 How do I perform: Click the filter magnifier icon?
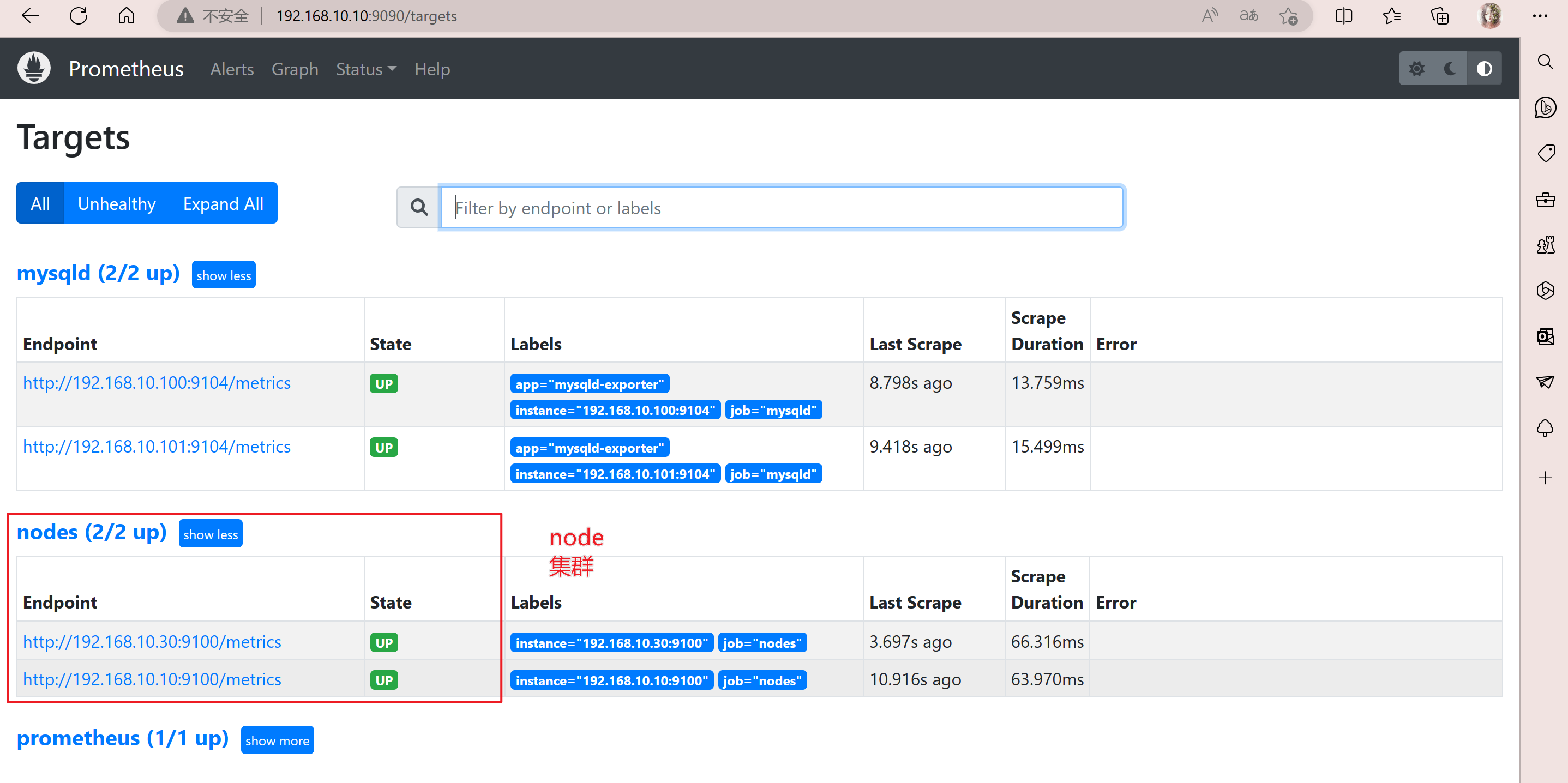[x=419, y=207]
